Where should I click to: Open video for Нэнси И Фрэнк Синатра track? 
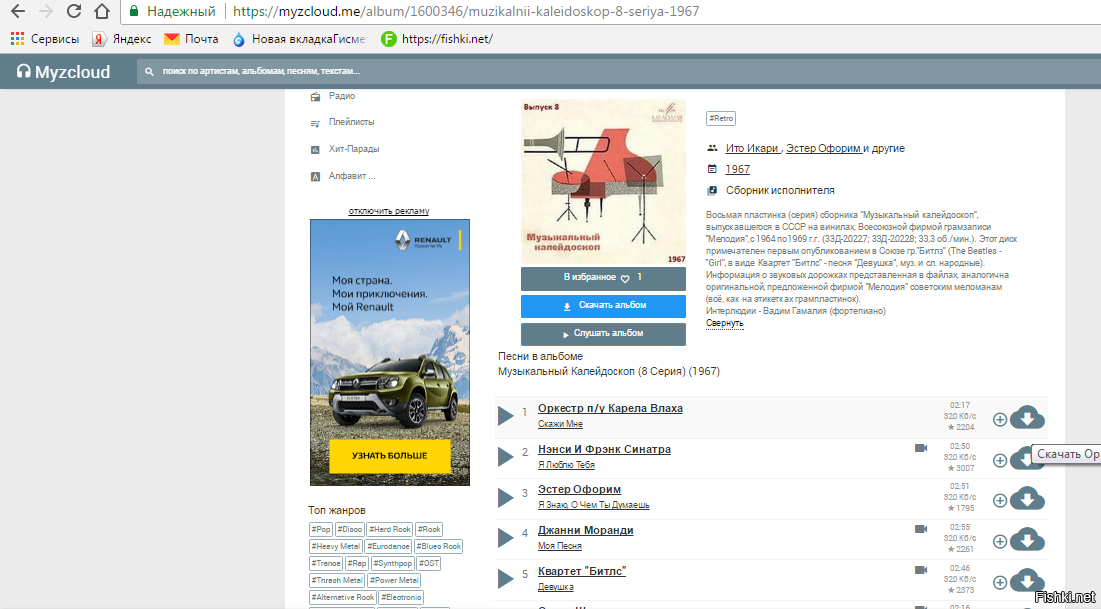coord(921,447)
